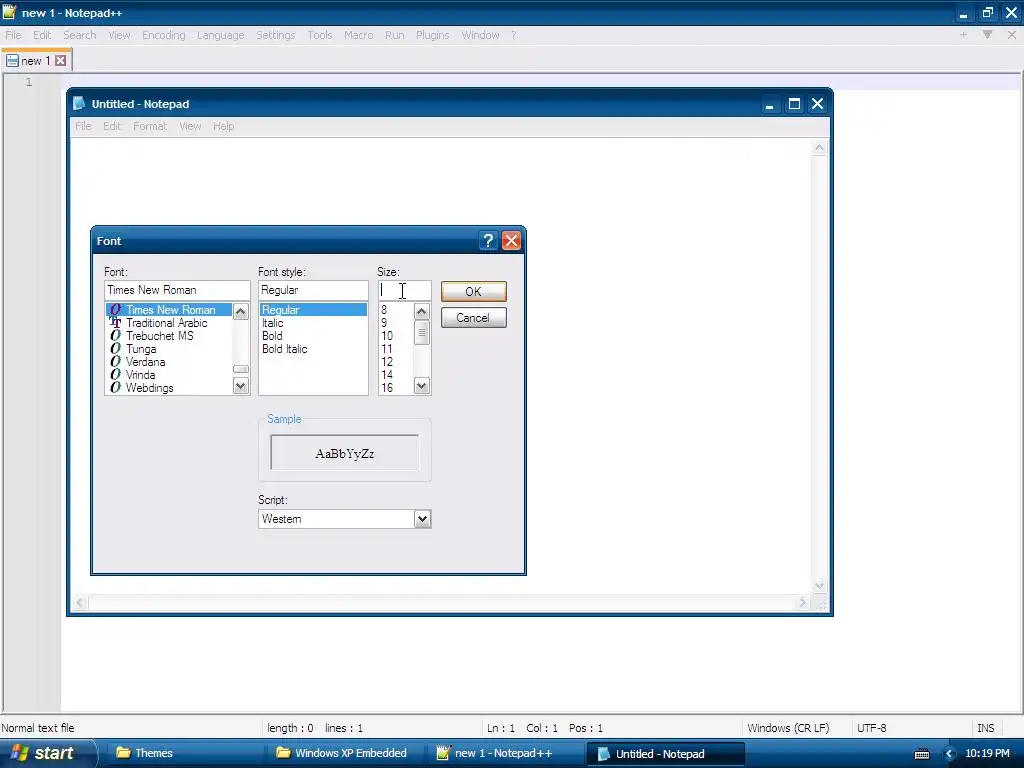Select font size 16
The width and height of the screenshot is (1024, 768).
(396, 388)
